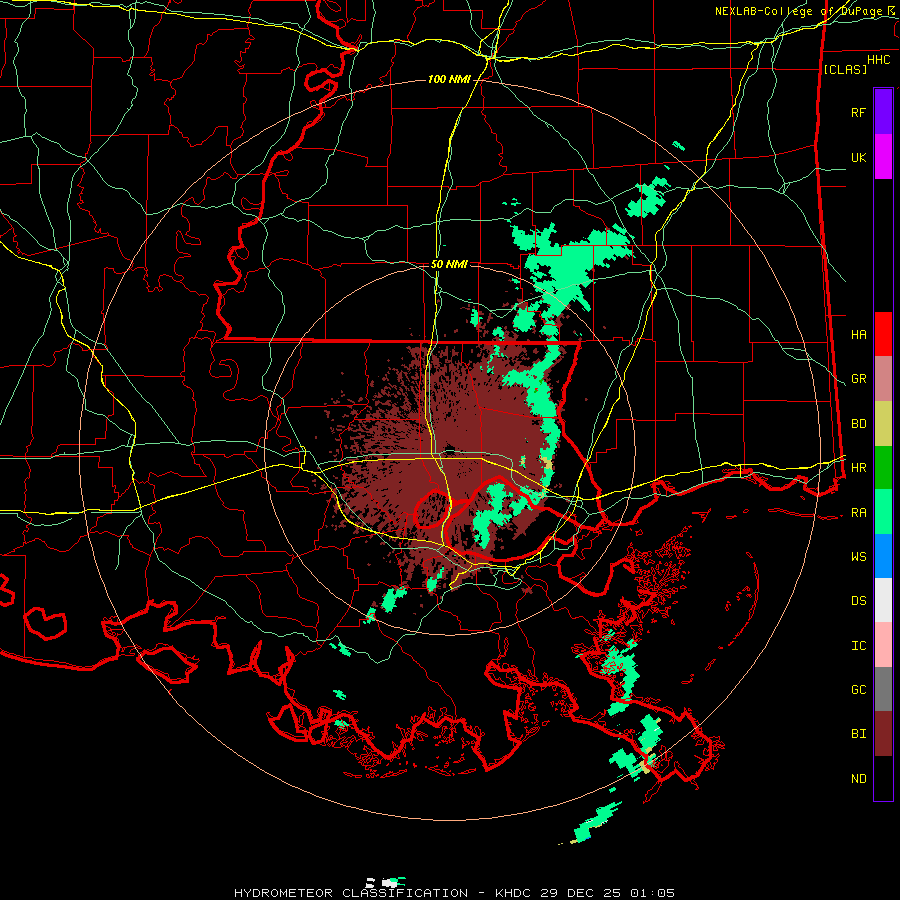This screenshot has height=900, width=900.
Task: Click the BI legend label
Action: pyautogui.click(x=858, y=734)
